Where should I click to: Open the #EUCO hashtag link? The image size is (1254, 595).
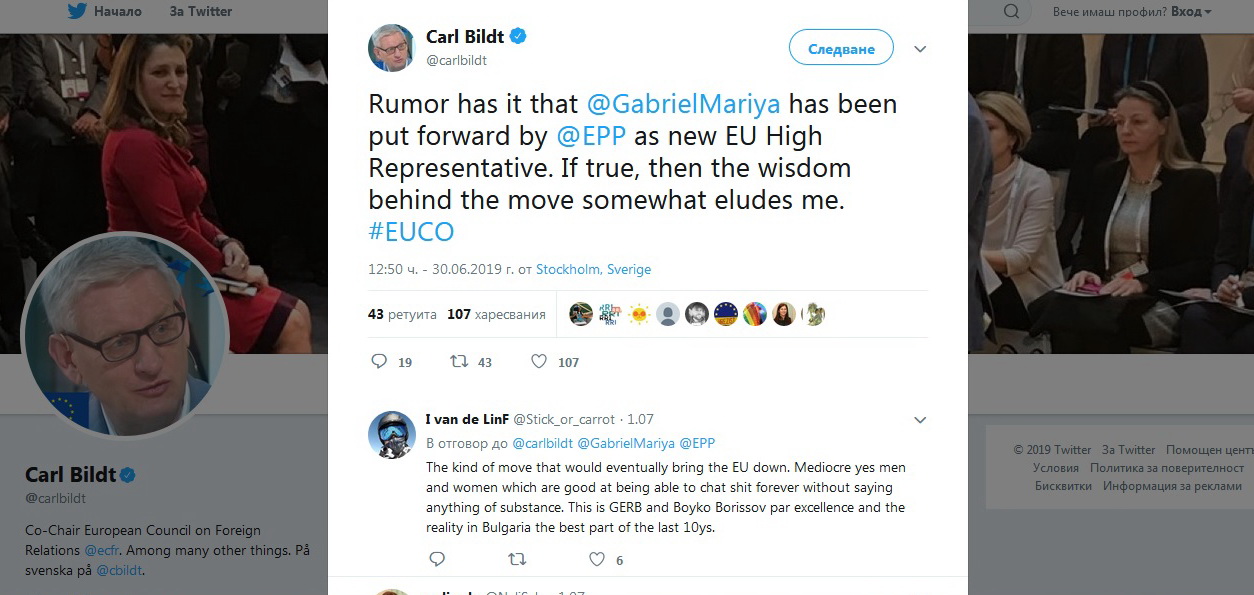coord(411,232)
